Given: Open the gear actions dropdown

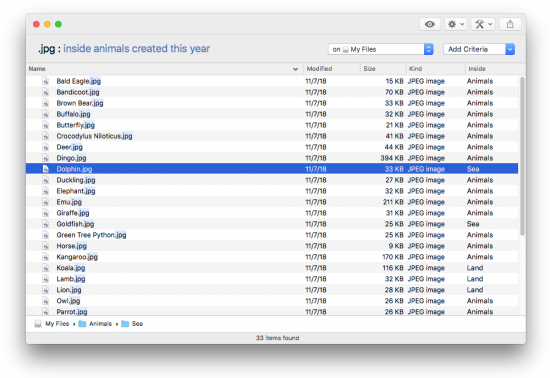Looking at the screenshot, I should (456, 24).
